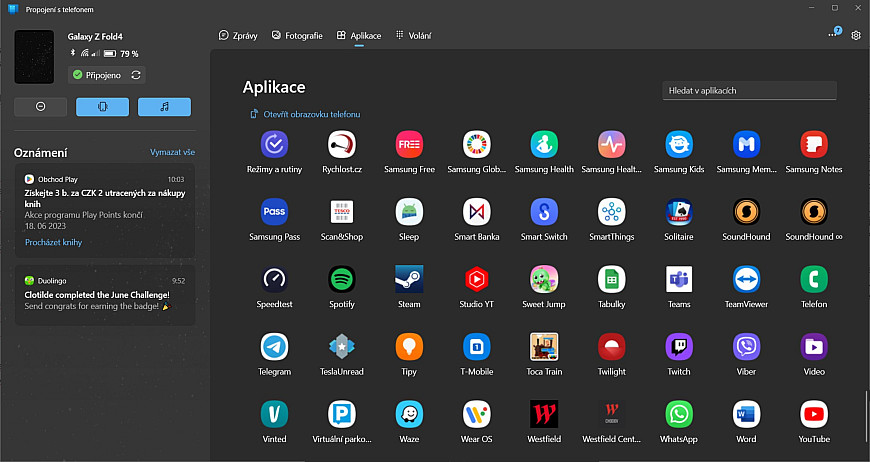Open SmartThings app

pyautogui.click(x=611, y=212)
